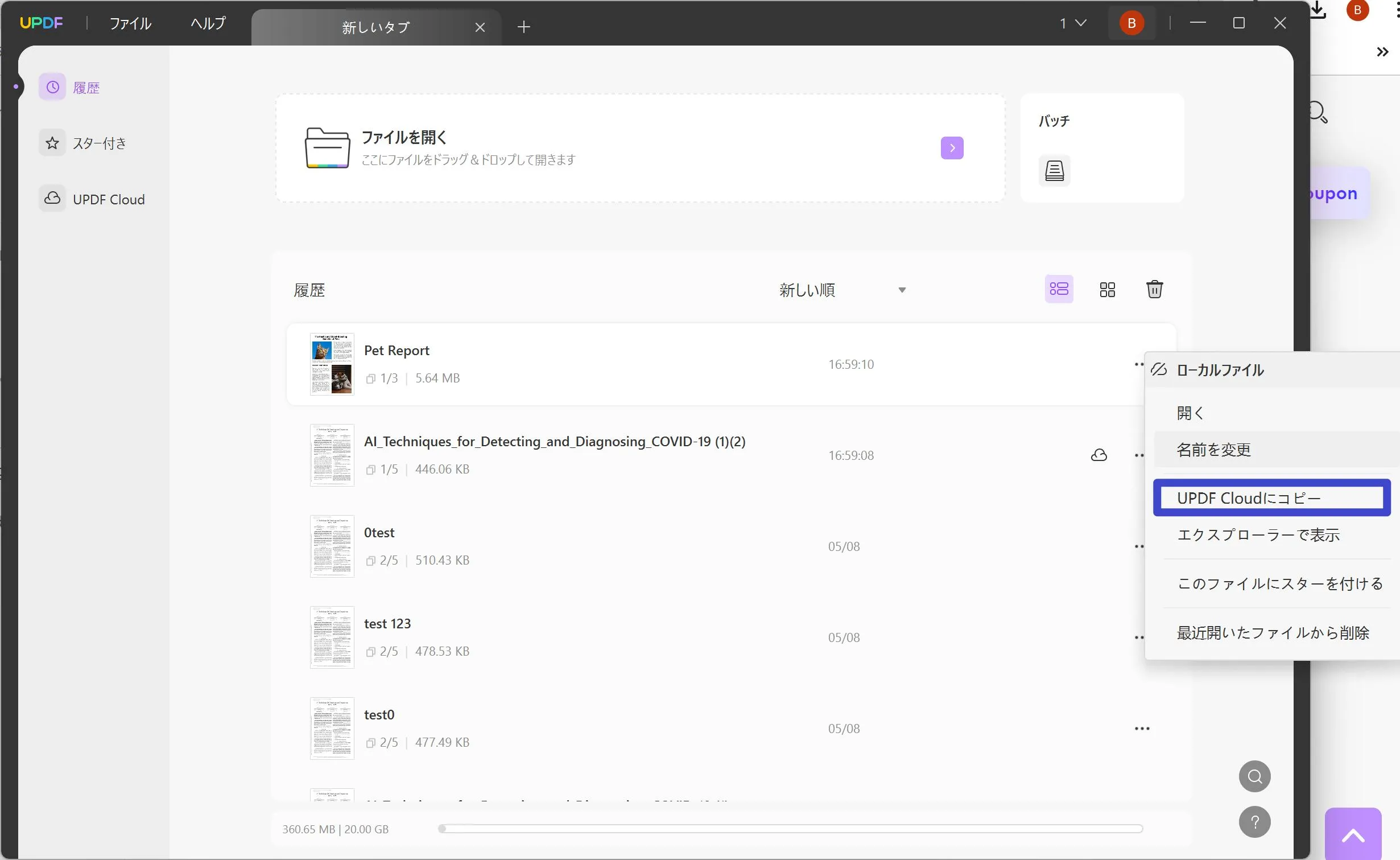Viewport: 1400px width, 860px height.
Task: Close the 新しいタブ tab
Action: (x=480, y=27)
